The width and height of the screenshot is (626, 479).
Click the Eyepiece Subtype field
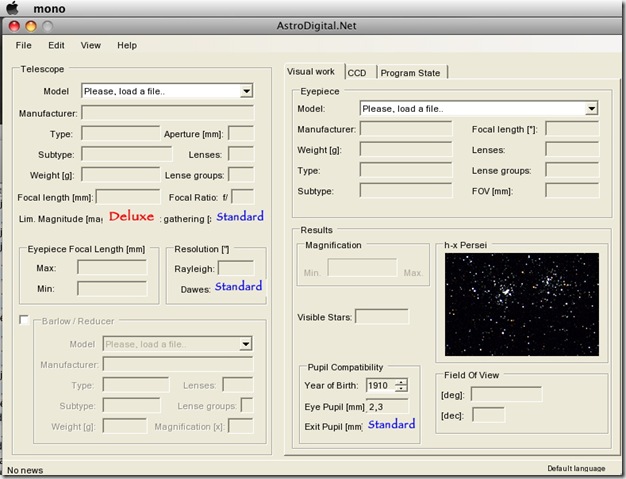pos(406,191)
